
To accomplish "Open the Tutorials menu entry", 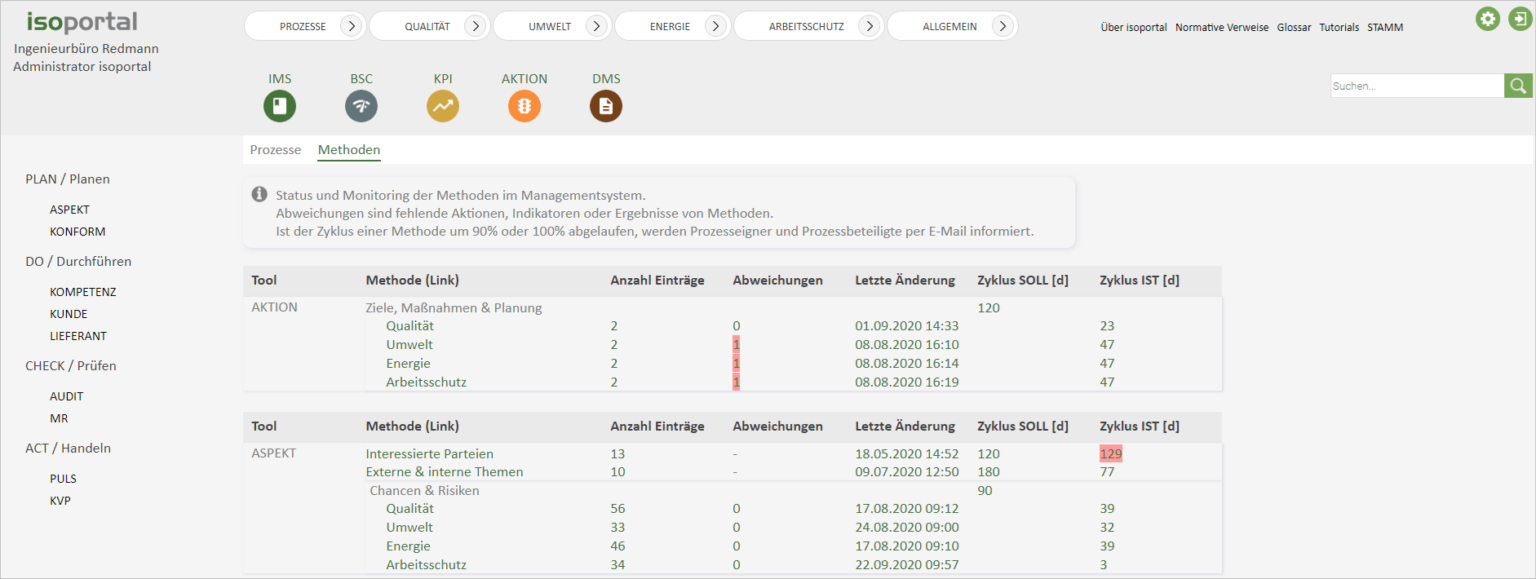I will [x=1339, y=27].
